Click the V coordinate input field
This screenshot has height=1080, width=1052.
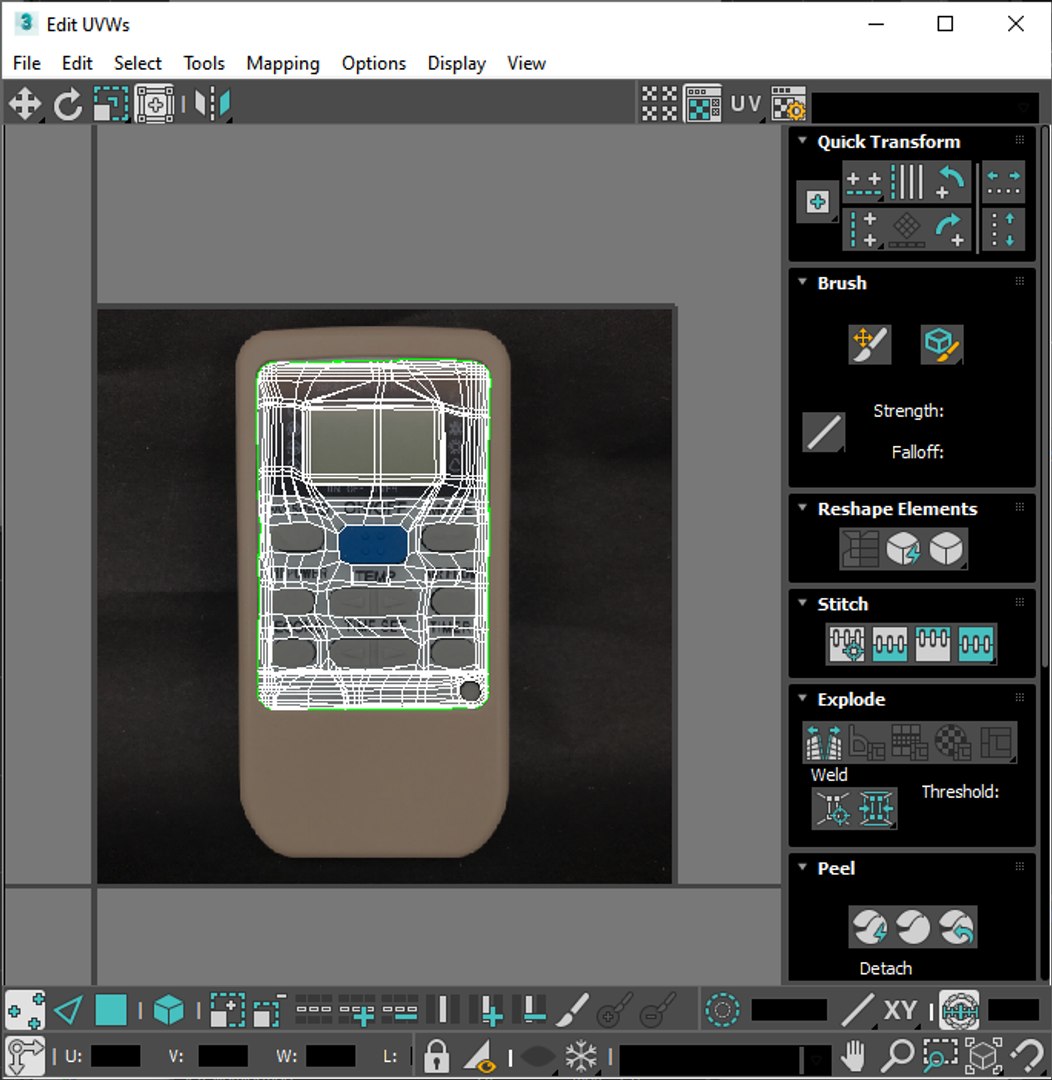[x=223, y=1056]
